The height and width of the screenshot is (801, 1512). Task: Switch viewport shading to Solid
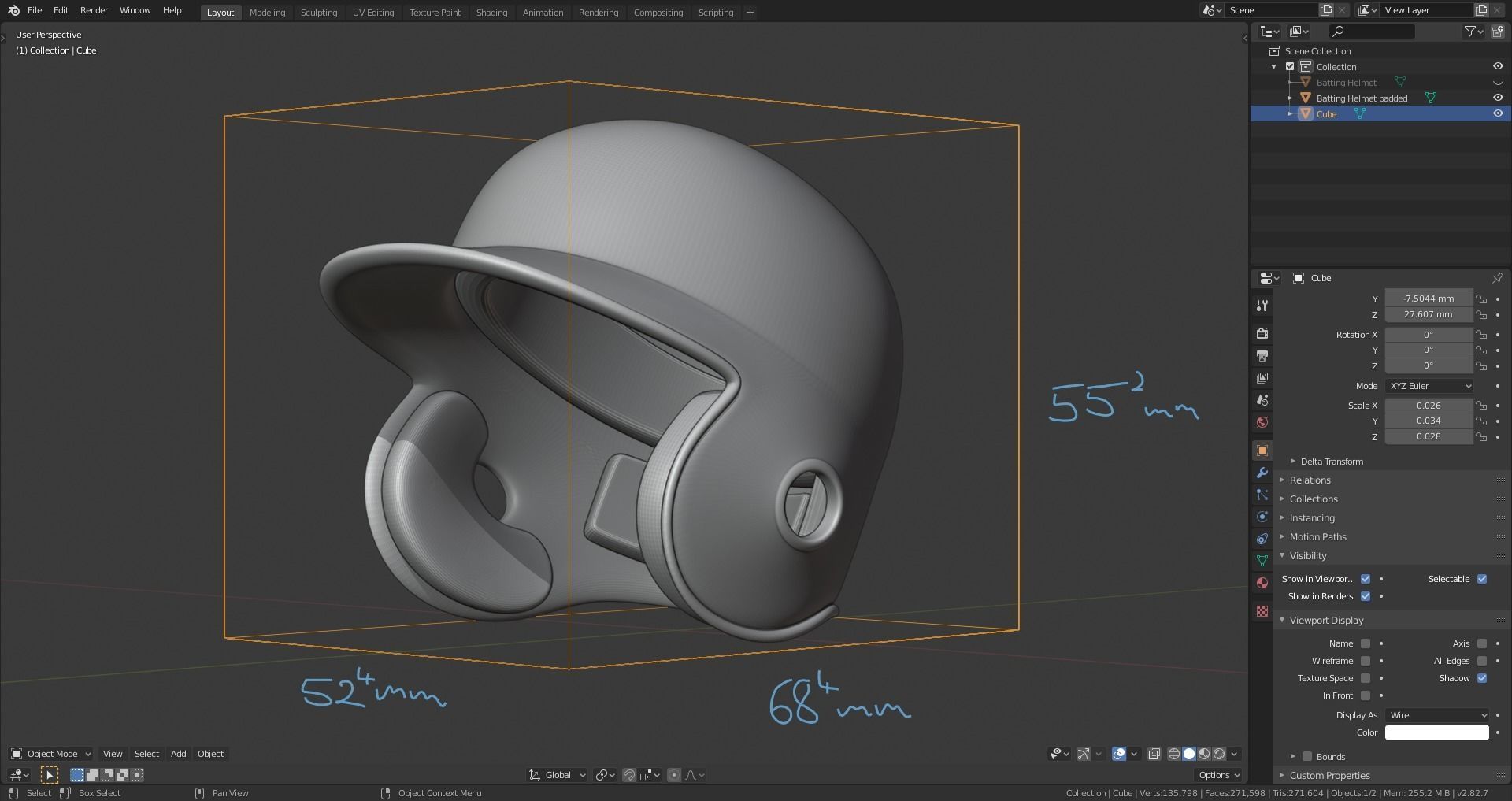pos(1189,754)
